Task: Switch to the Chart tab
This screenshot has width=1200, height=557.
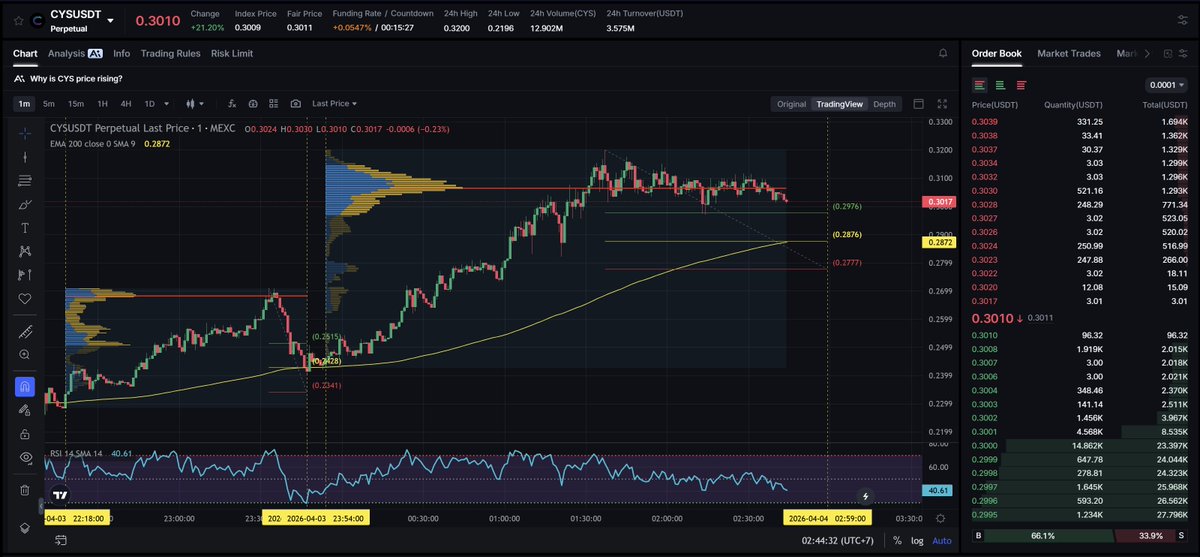Action: coord(25,53)
